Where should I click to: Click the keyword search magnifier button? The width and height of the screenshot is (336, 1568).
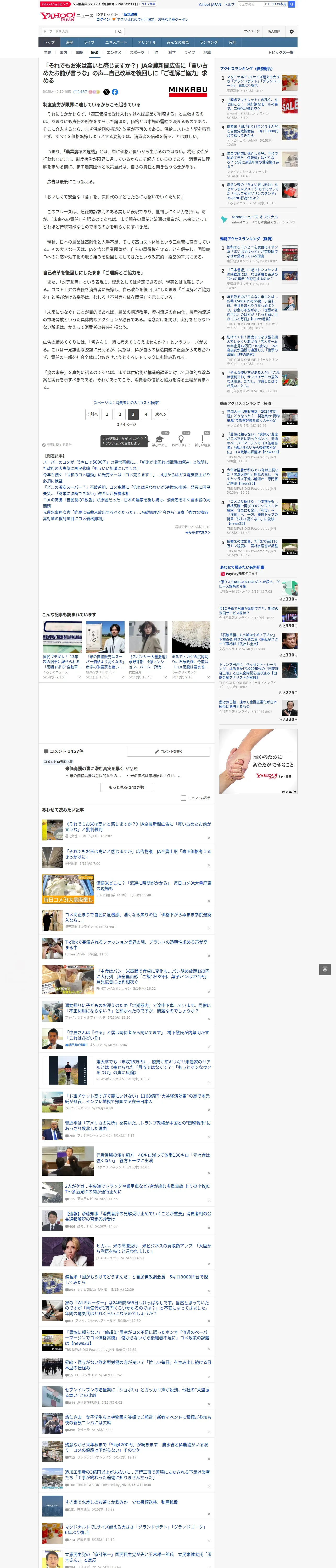coord(120,32)
